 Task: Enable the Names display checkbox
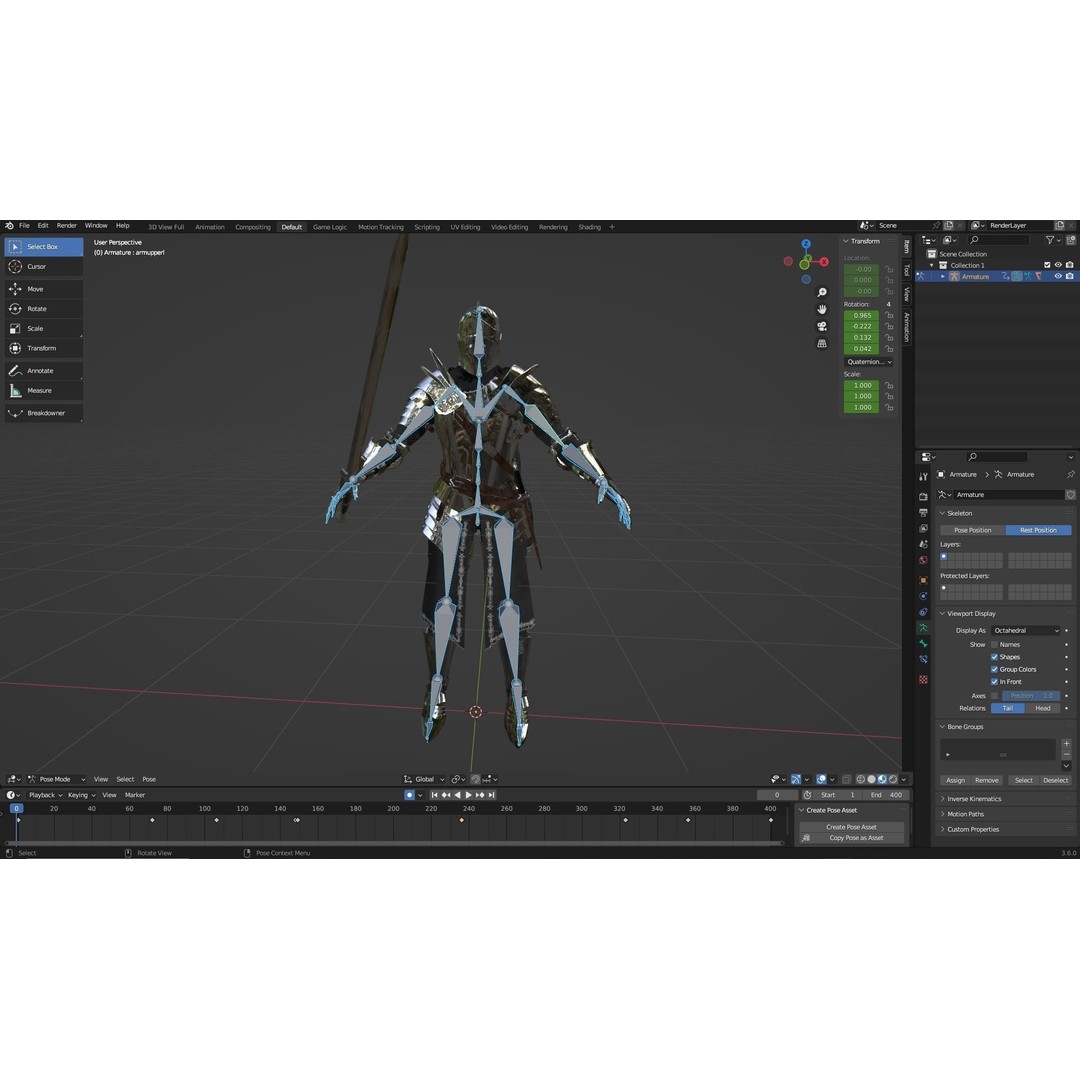pos(995,645)
